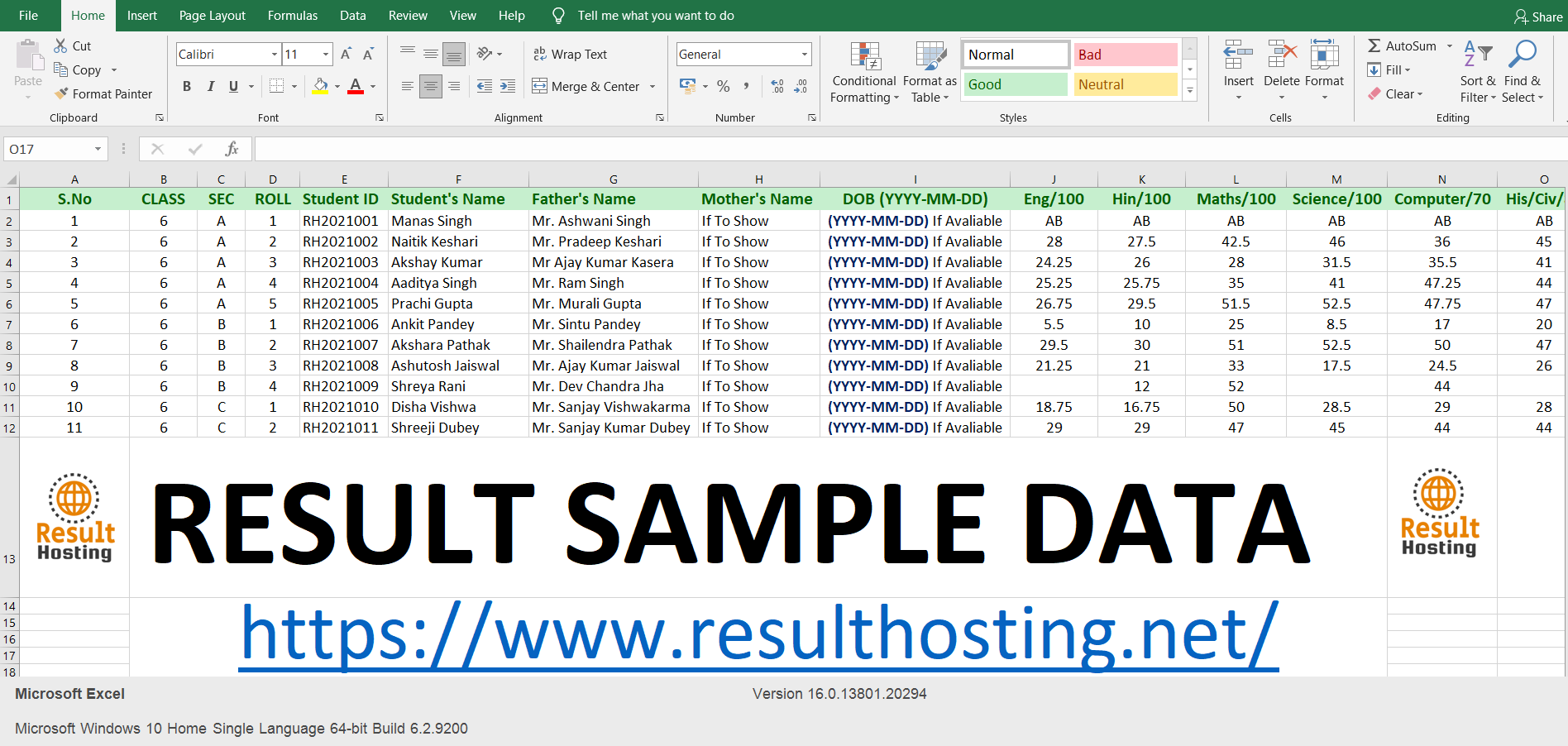
Task: Apply the Bad cell style
Action: (1126, 55)
